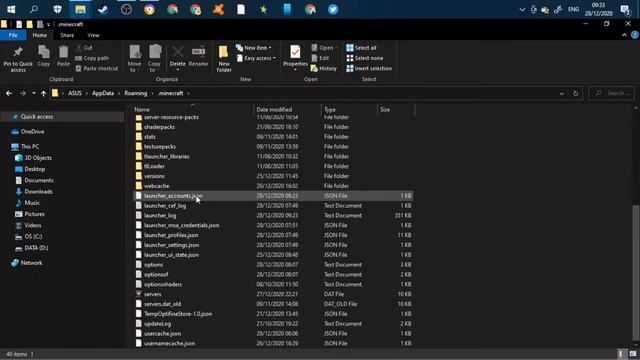Collapse the ribbon with the chevron

pos(624,35)
